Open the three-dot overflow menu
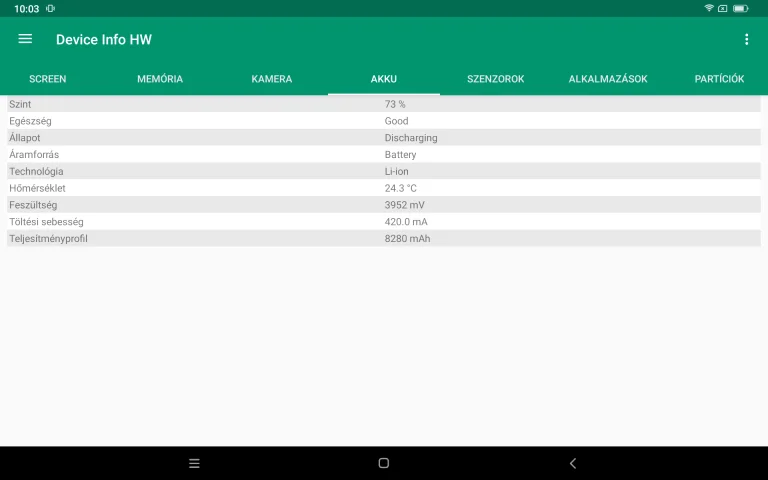Image resolution: width=768 pixels, height=480 pixels. point(746,39)
